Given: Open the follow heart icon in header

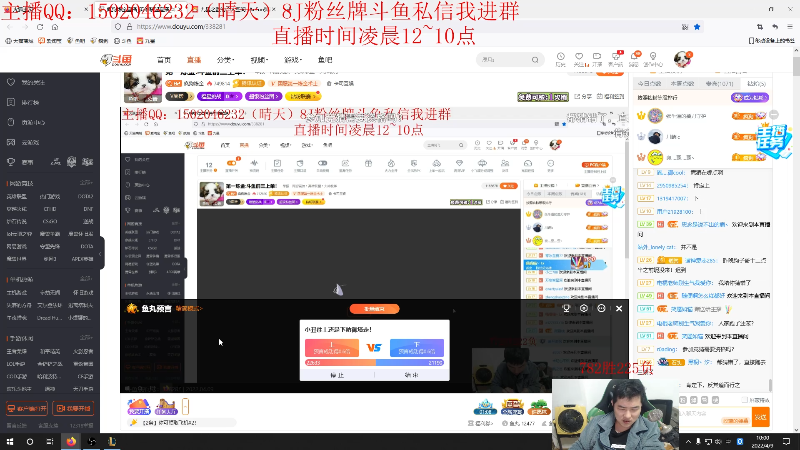Looking at the screenshot, I should pyautogui.click(x=579, y=59).
